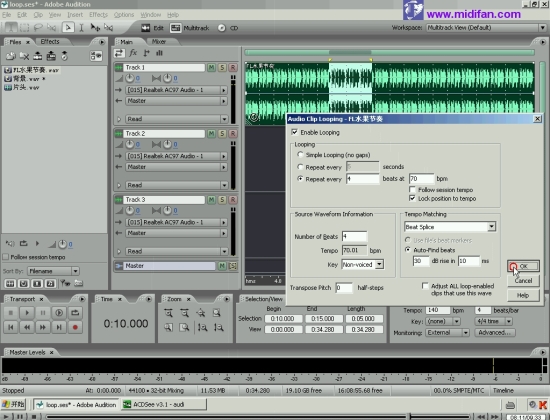Solo Track 2 with S button
Viewport: 550px width, 420px height.
222,134
